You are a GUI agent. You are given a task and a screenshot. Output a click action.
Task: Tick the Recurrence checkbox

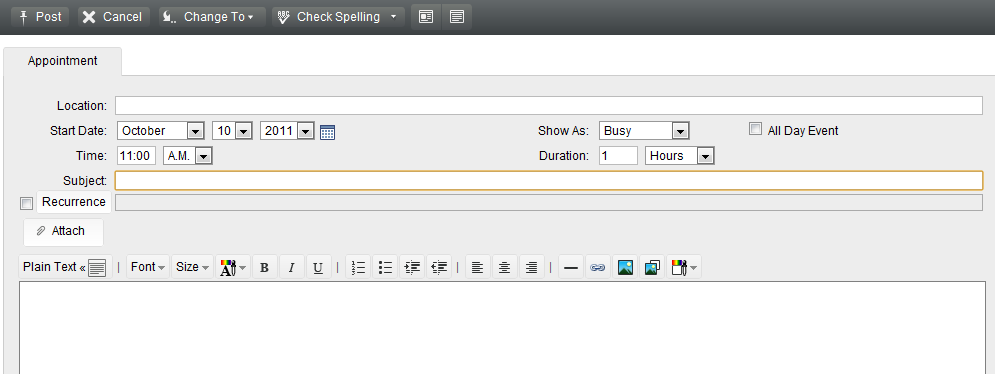tap(27, 204)
